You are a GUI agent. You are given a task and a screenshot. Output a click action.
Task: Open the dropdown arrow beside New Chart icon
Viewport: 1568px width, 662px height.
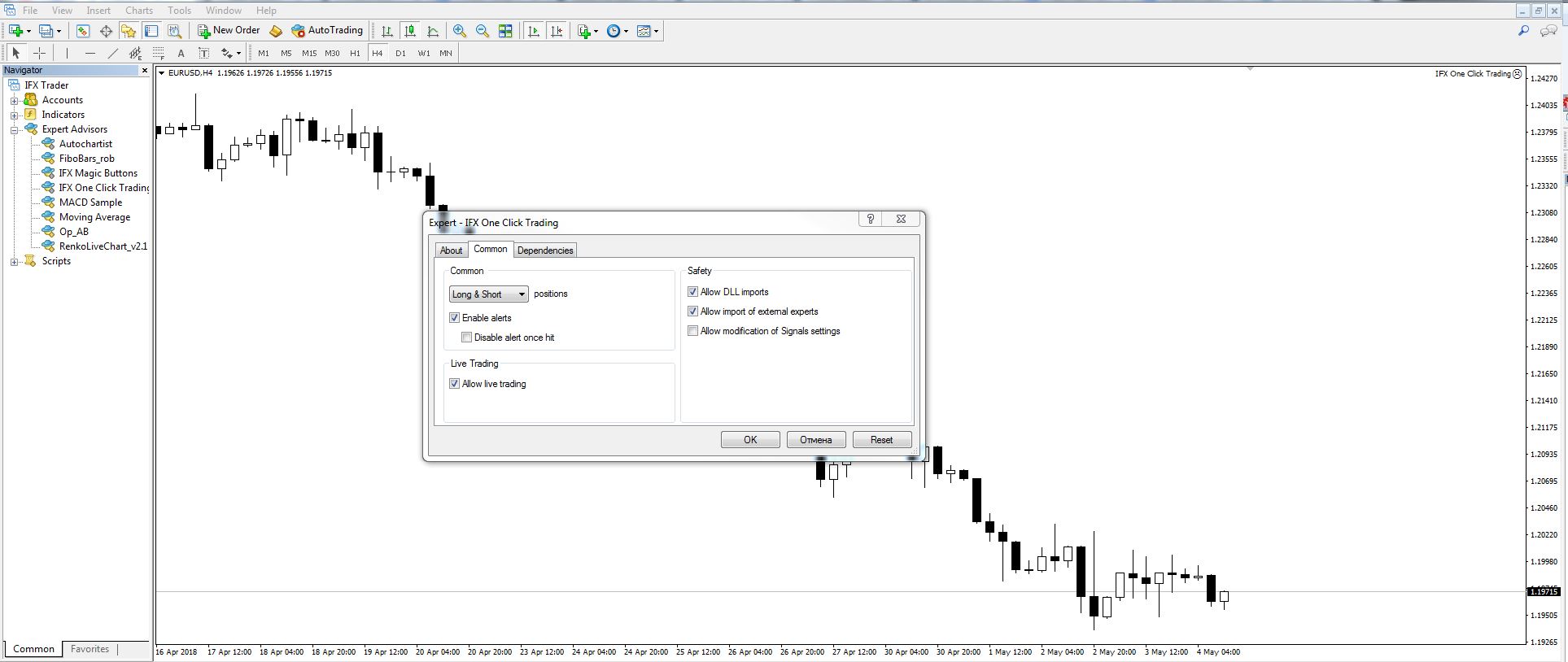pyautogui.click(x=28, y=31)
